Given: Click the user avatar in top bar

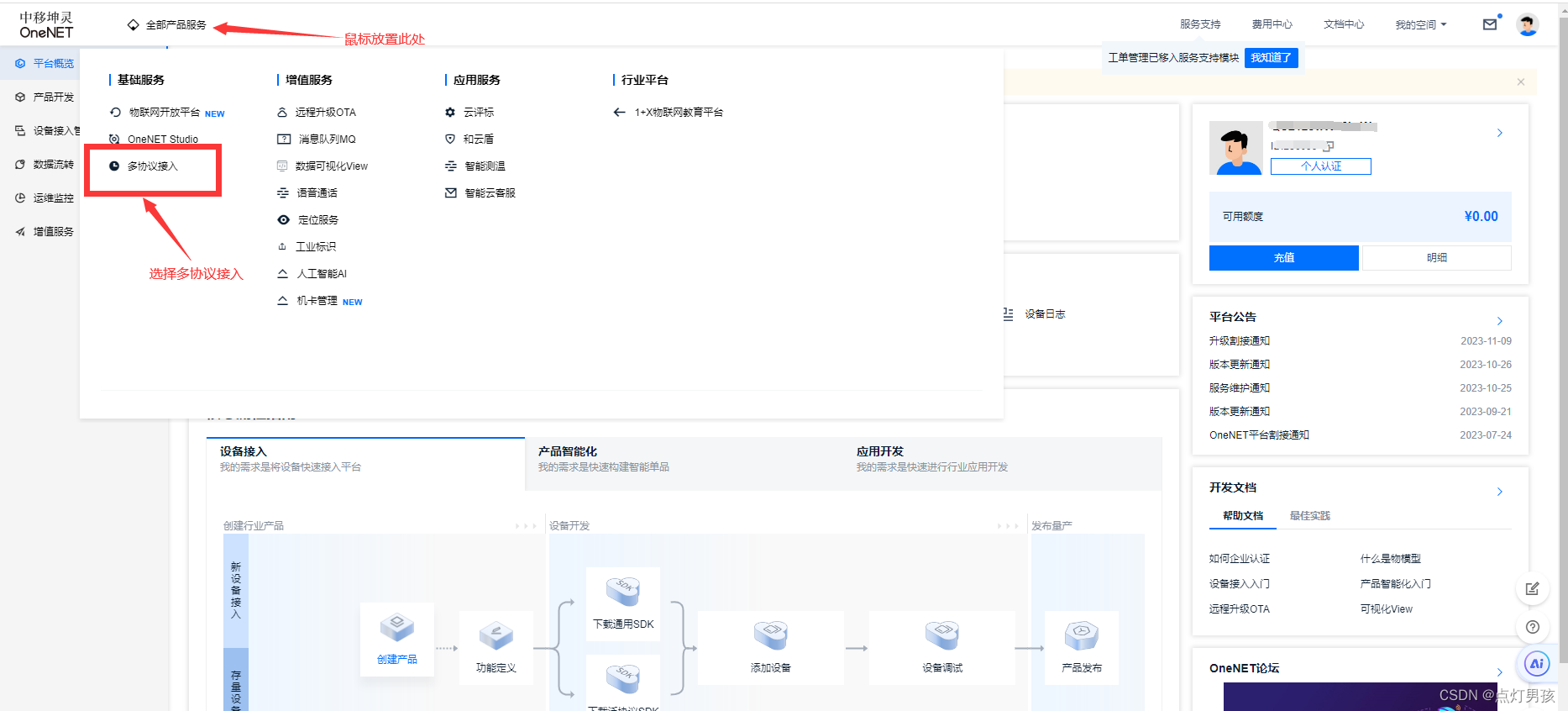Looking at the screenshot, I should click(x=1527, y=24).
